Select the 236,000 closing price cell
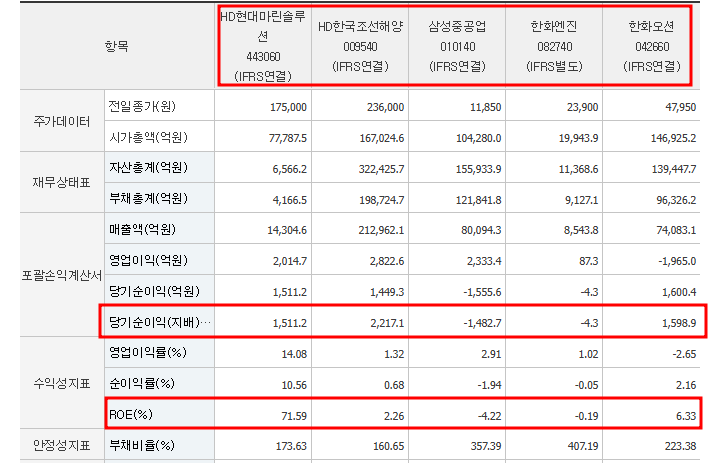The image size is (709, 463). coord(386,107)
